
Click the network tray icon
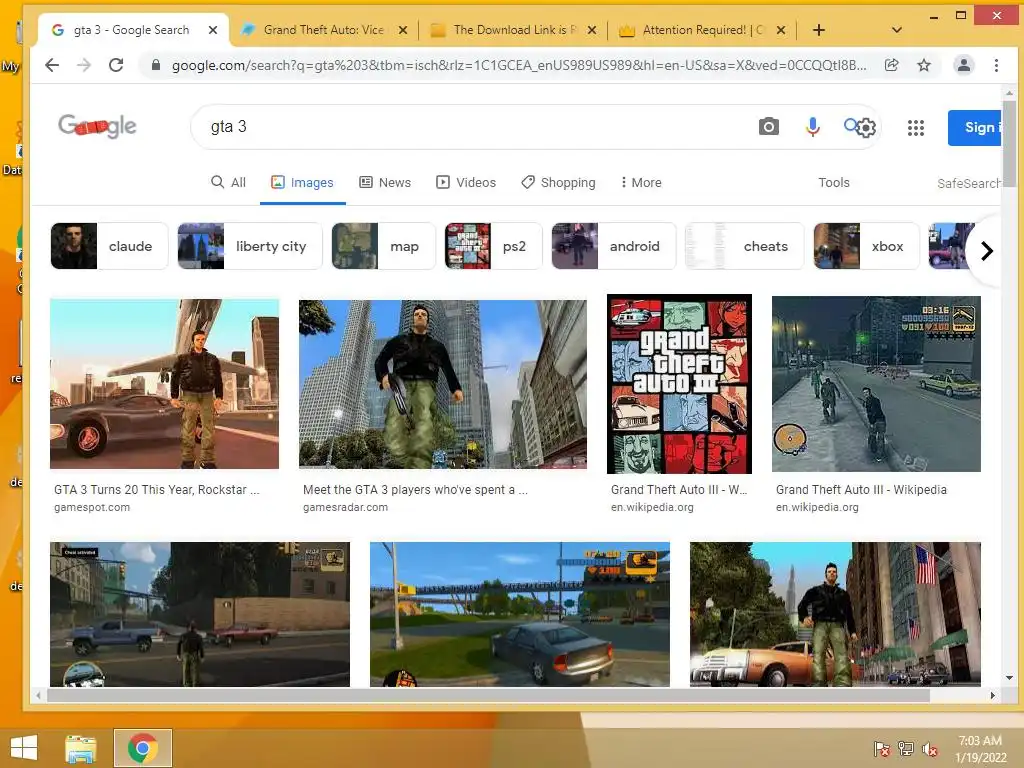906,748
